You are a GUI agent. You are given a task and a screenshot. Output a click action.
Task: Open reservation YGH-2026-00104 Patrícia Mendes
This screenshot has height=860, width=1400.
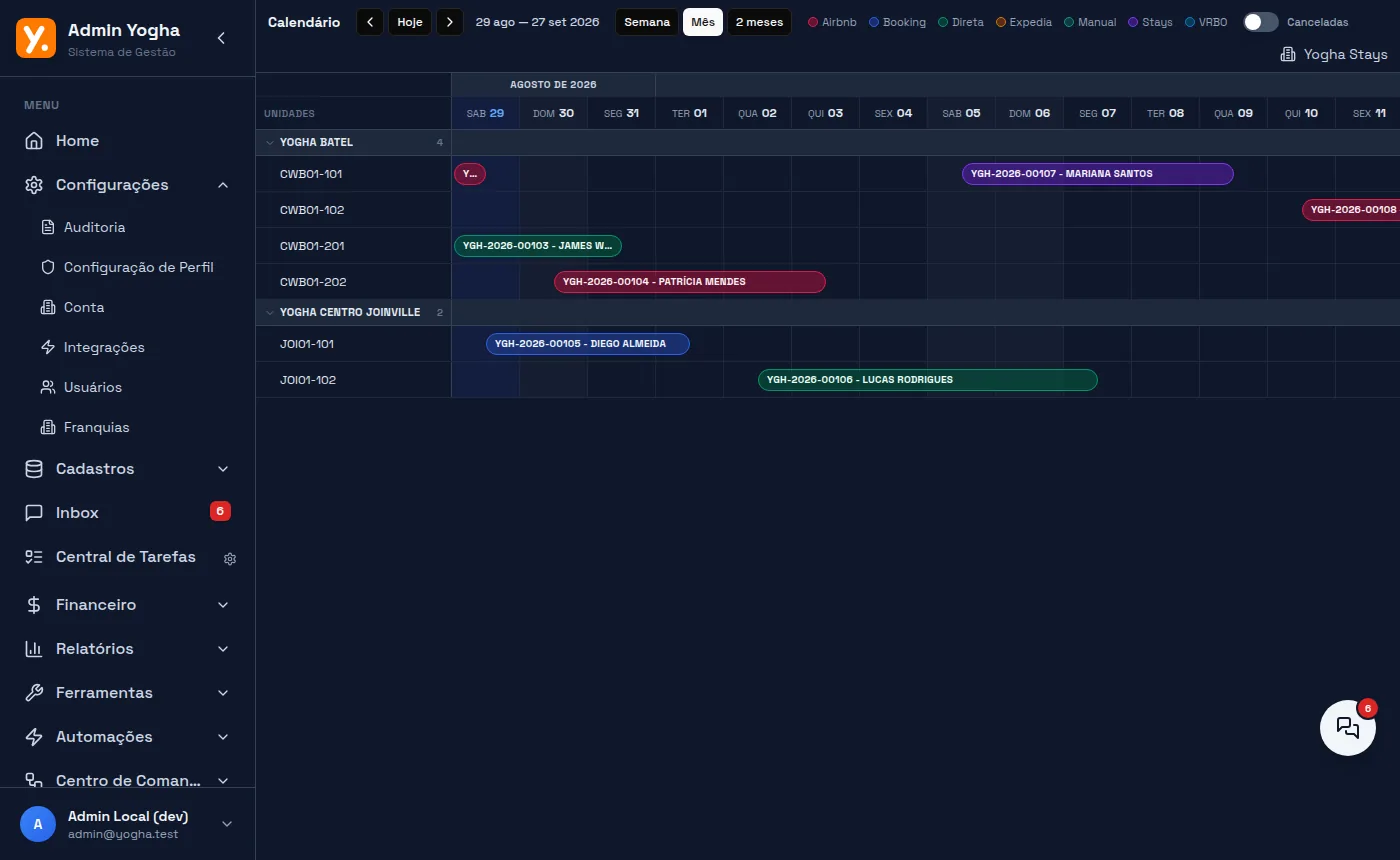[690, 282]
